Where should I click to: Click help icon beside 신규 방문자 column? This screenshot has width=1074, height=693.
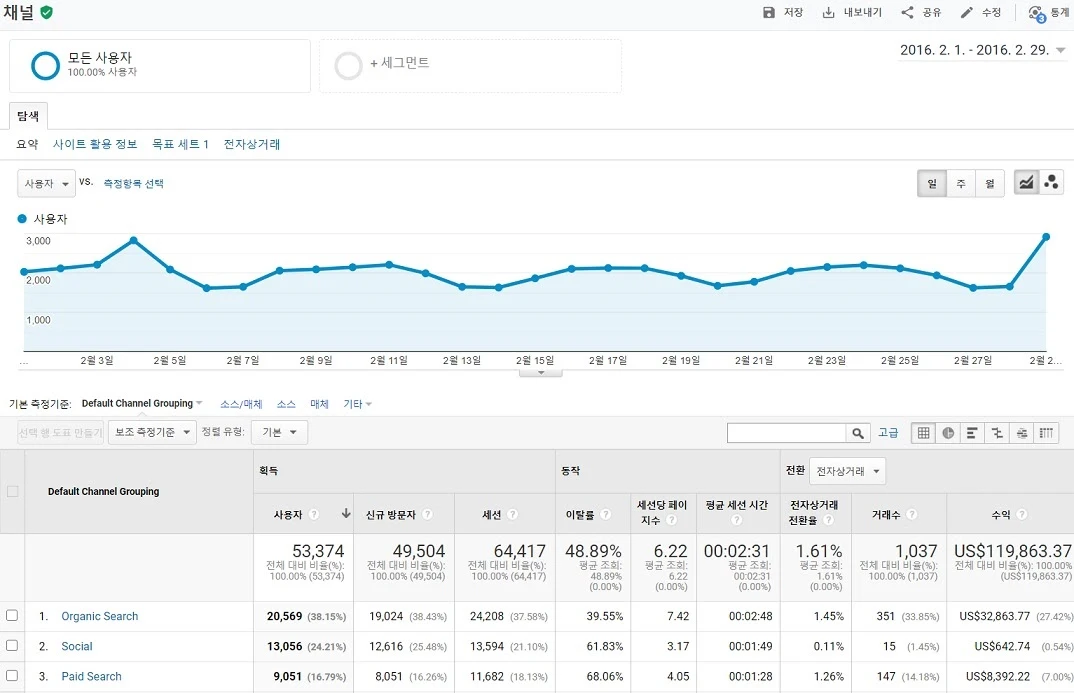pos(427,514)
